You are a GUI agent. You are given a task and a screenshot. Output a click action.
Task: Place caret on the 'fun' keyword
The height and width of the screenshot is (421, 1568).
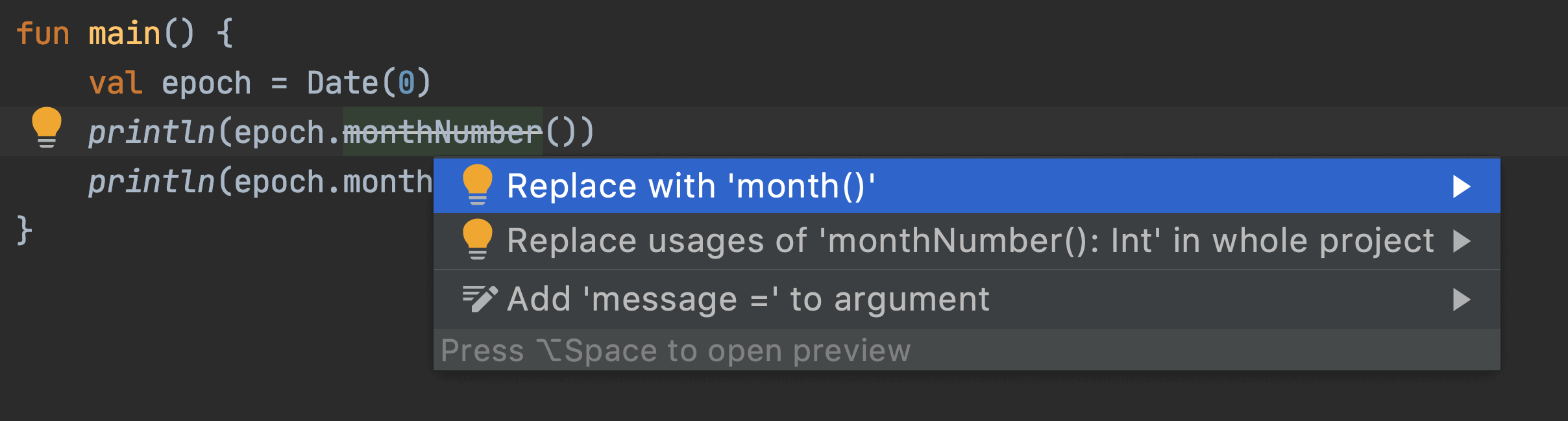(x=43, y=33)
